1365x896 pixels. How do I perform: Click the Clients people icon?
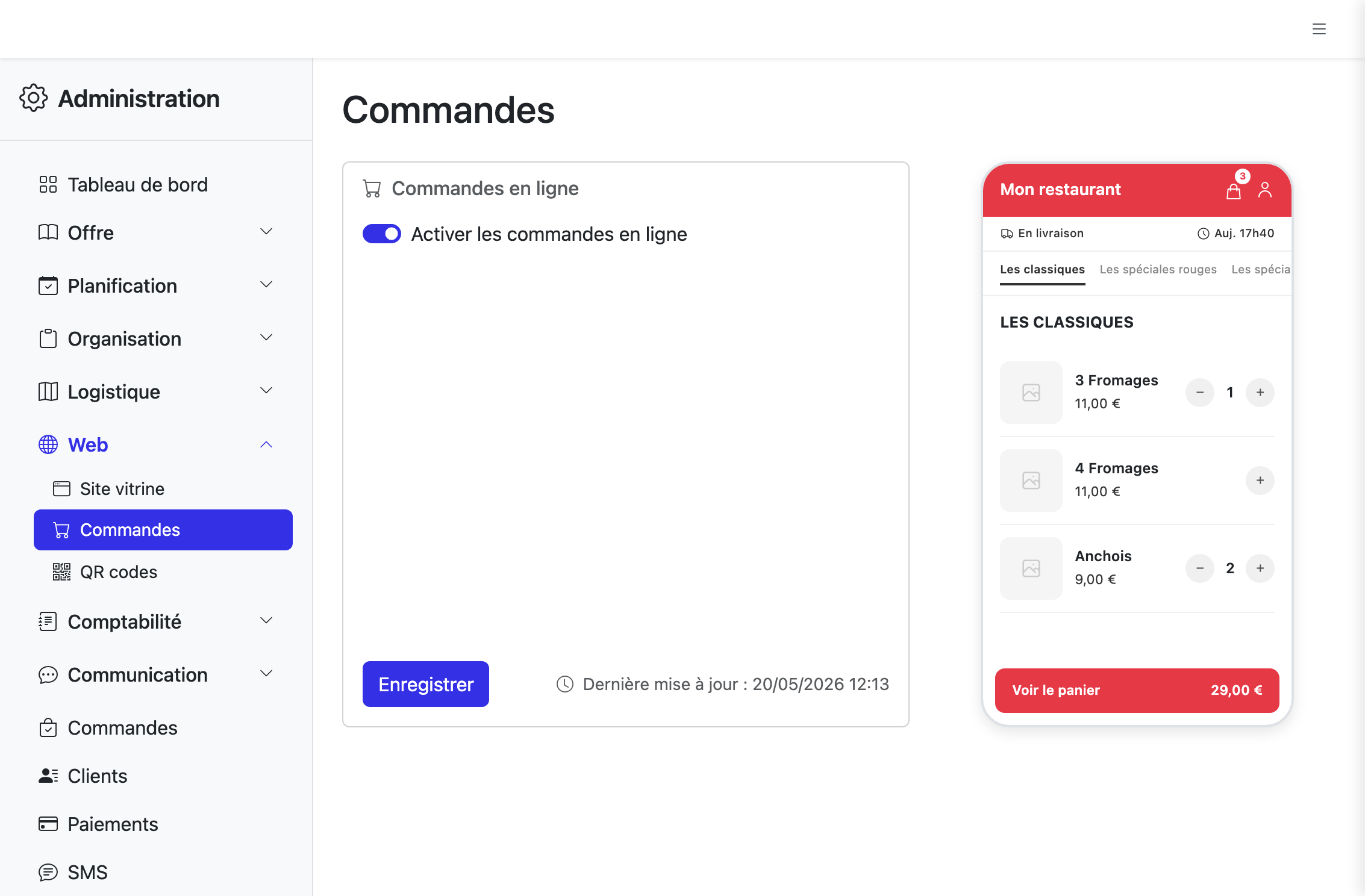[48, 776]
